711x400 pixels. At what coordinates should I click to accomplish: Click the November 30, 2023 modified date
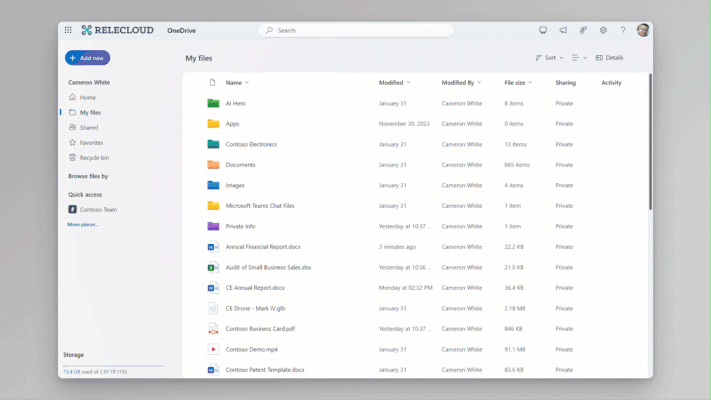tap(404, 123)
